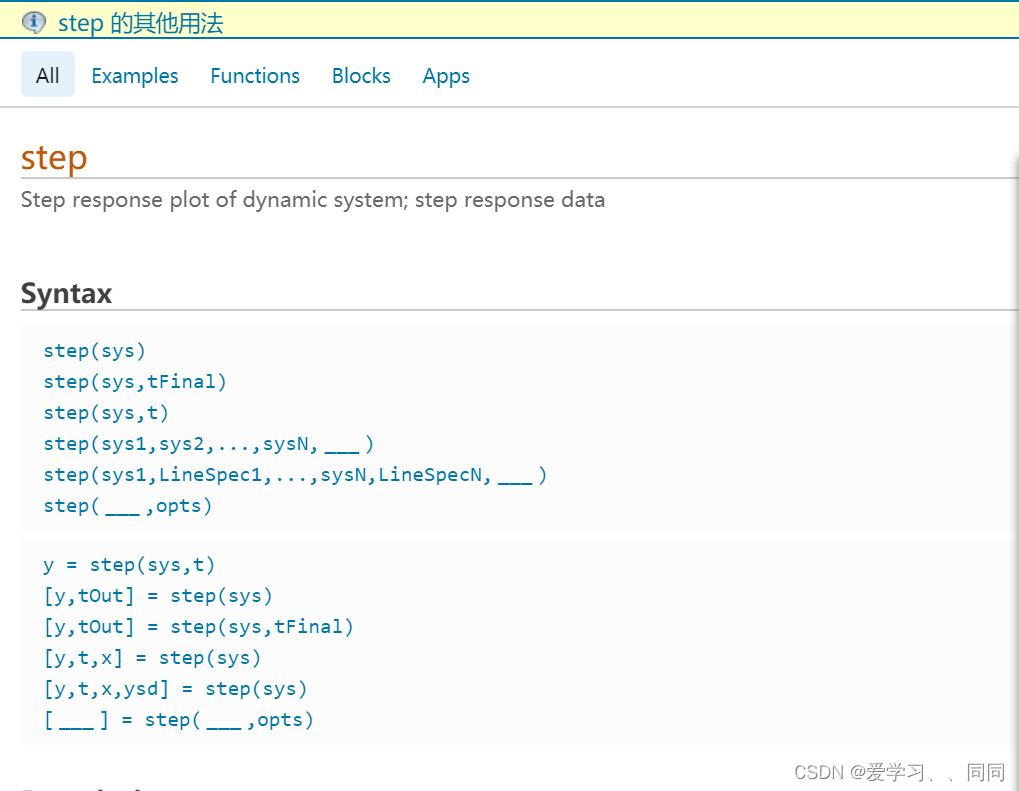This screenshot has height=791, width=1019.
Task: Click the step(sys,tFinal) syntax link
Action: point(135,382)
